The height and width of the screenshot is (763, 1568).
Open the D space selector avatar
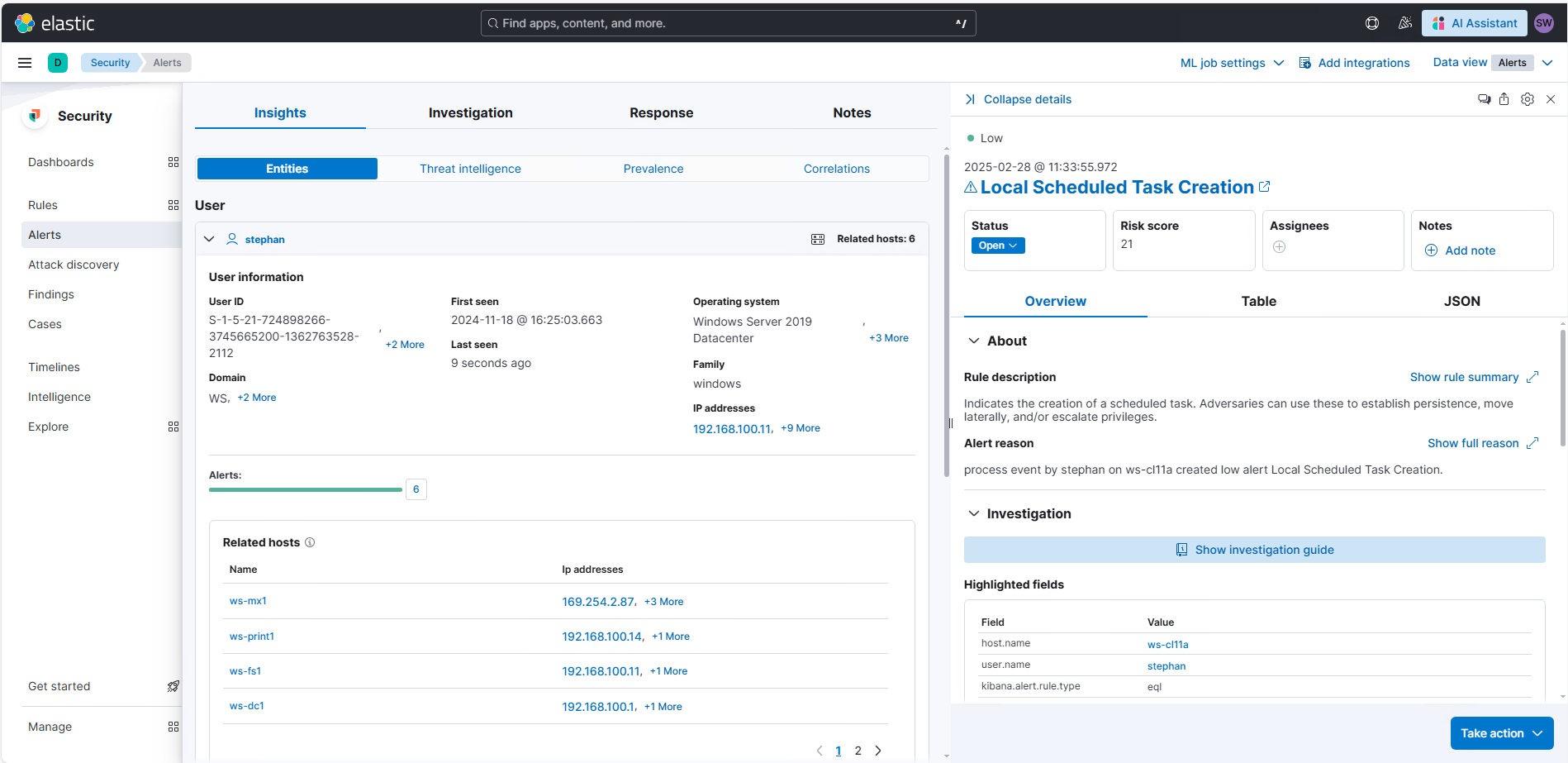pos(58,63)
